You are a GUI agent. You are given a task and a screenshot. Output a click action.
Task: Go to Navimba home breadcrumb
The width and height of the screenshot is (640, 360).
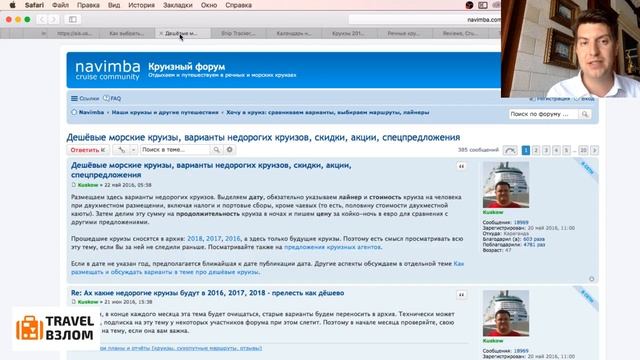pyautogui.click(x=91, y=112)
